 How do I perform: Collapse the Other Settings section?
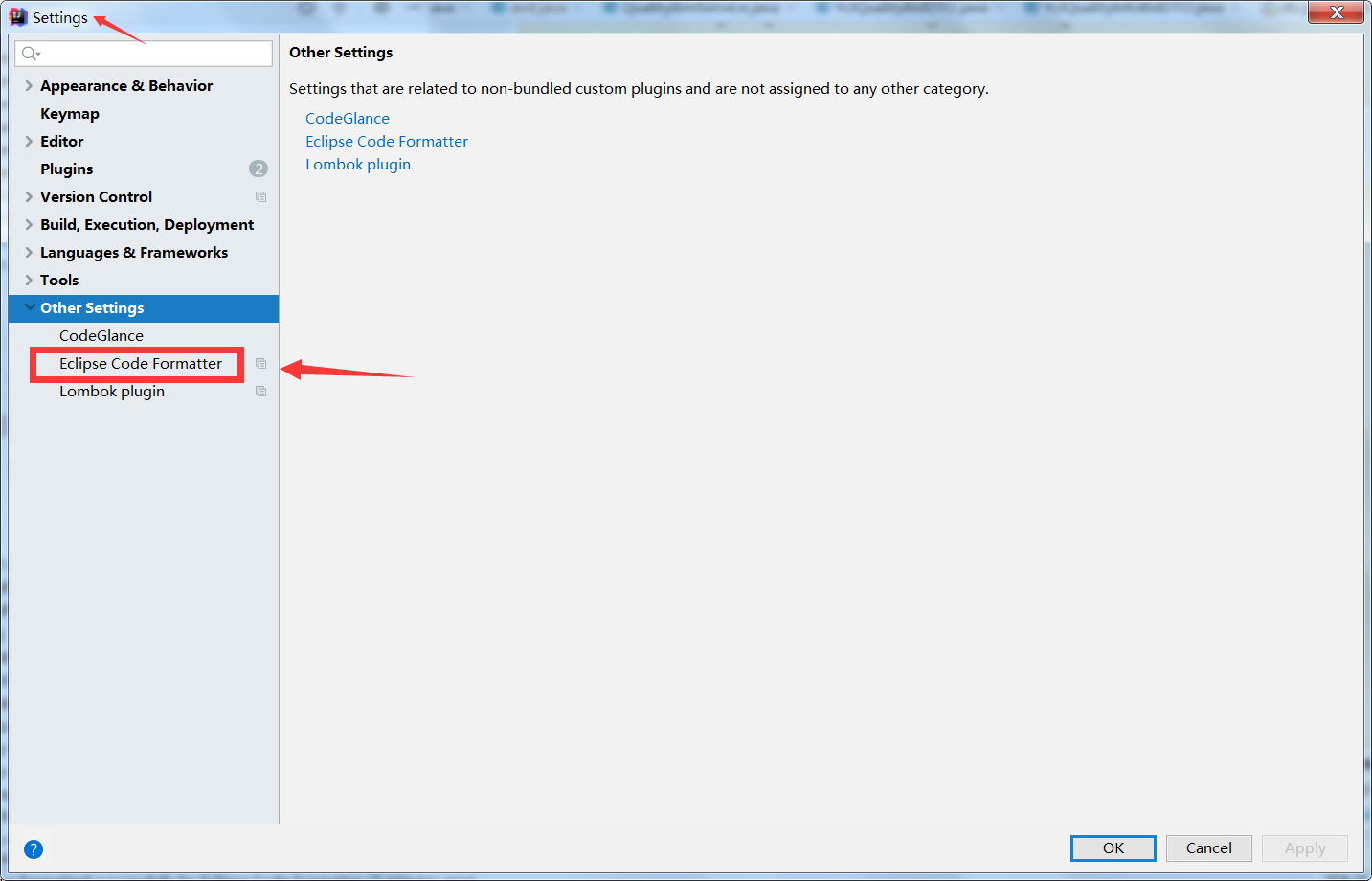pos(30,308)
